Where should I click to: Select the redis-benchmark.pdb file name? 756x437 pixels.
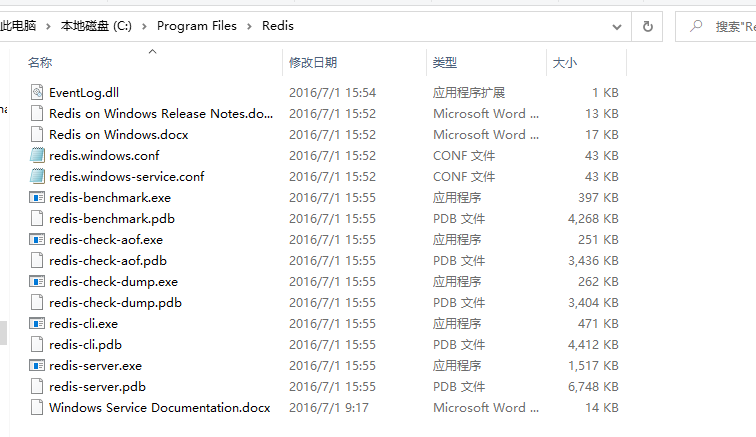112,218
